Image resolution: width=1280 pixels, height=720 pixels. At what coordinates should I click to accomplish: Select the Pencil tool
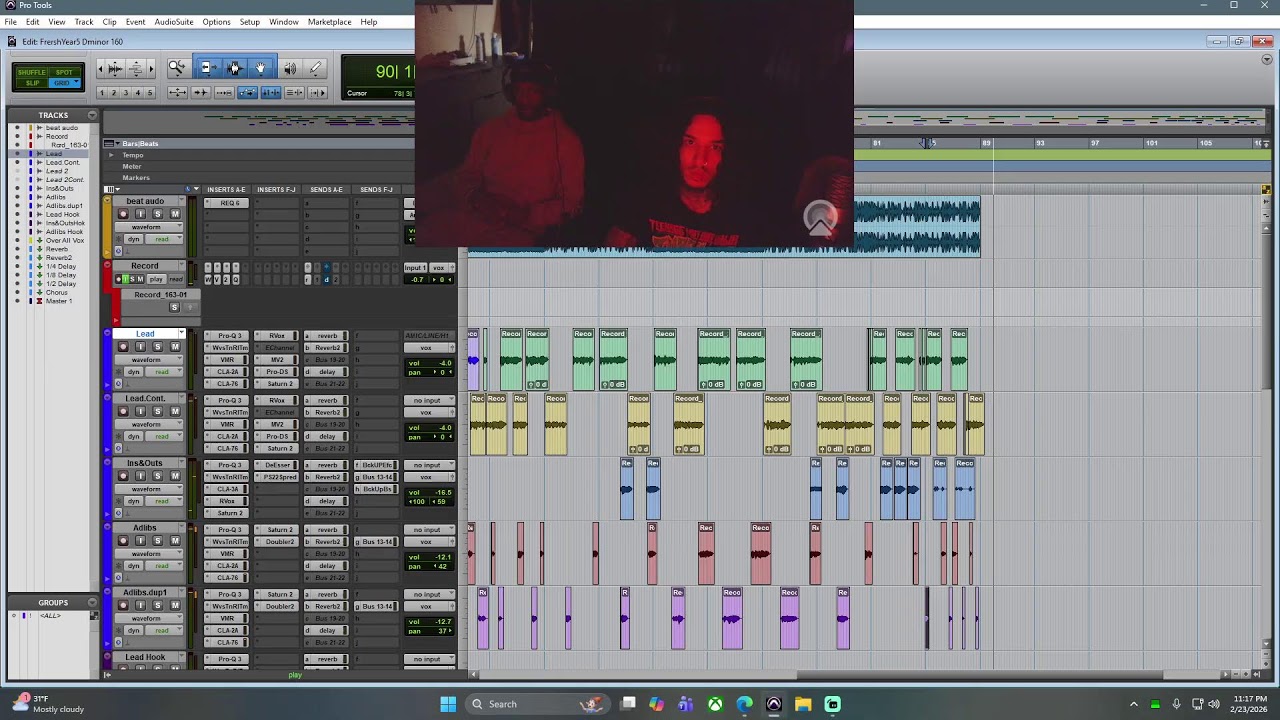point(316,68)
